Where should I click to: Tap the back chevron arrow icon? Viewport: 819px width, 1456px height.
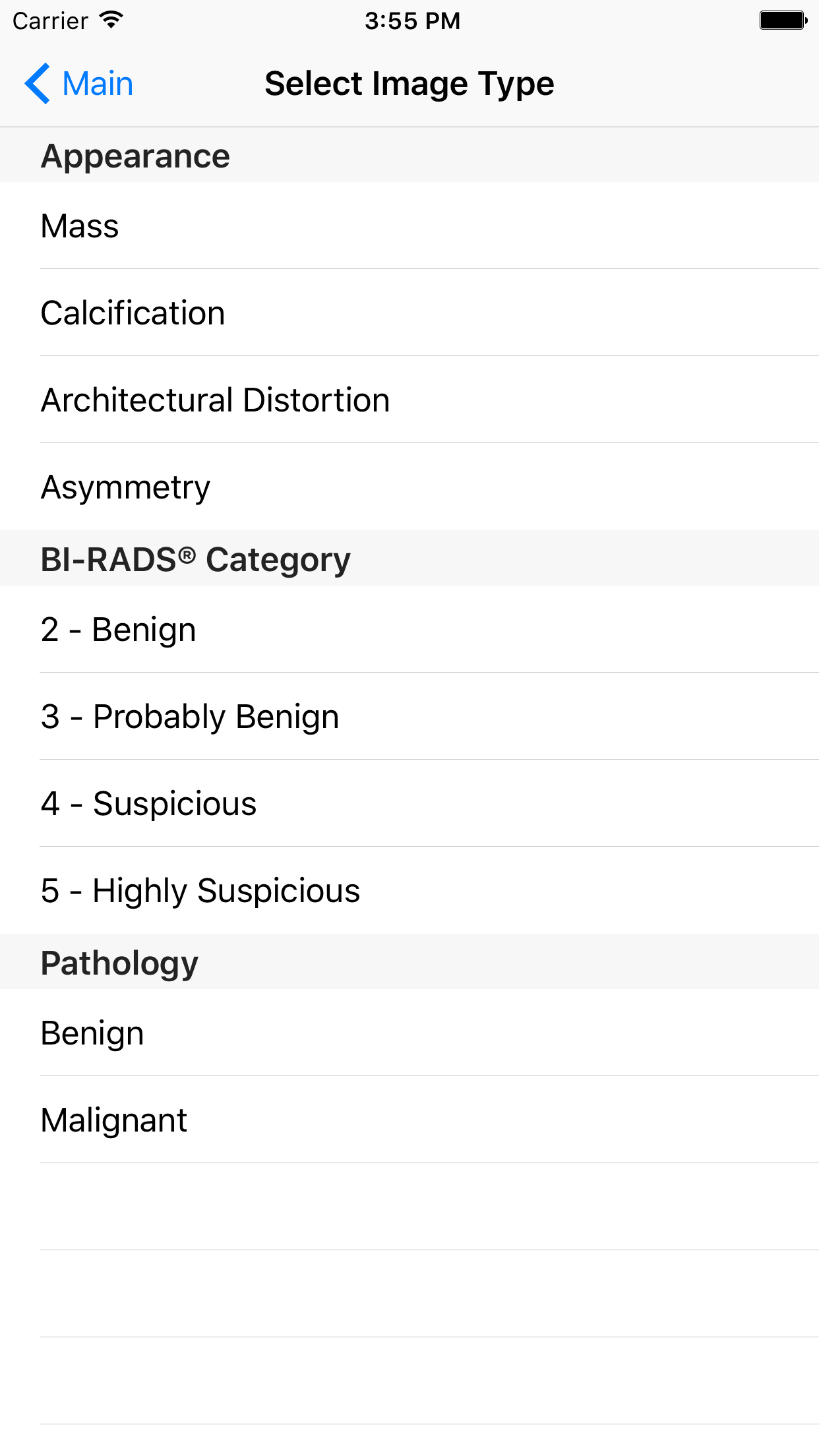click(x=38, y=84)
